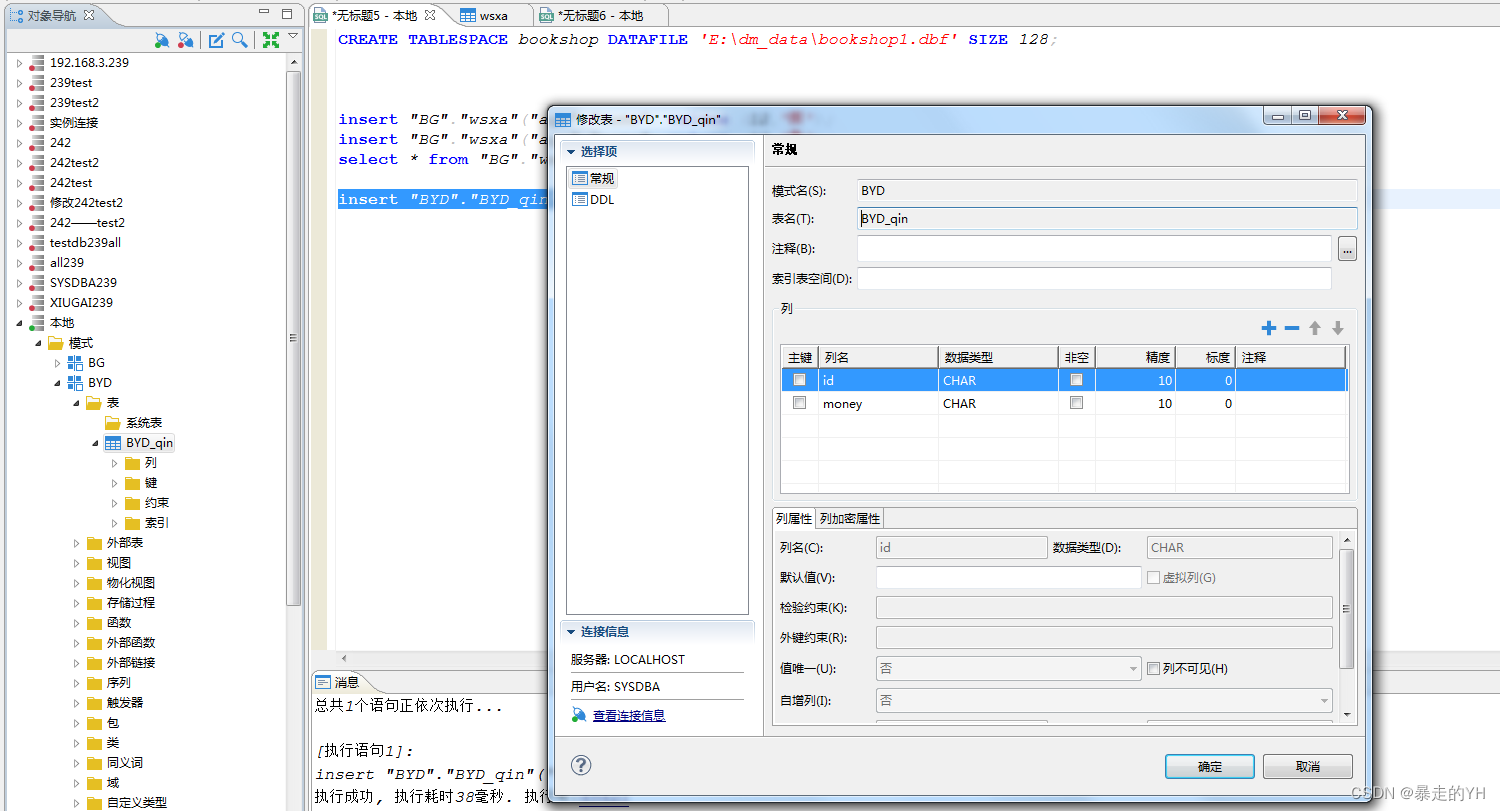The height and width of the screenshot is (811, 1500).
Task: Click the minus icon to remove selected column
Action: [1292, 327]
